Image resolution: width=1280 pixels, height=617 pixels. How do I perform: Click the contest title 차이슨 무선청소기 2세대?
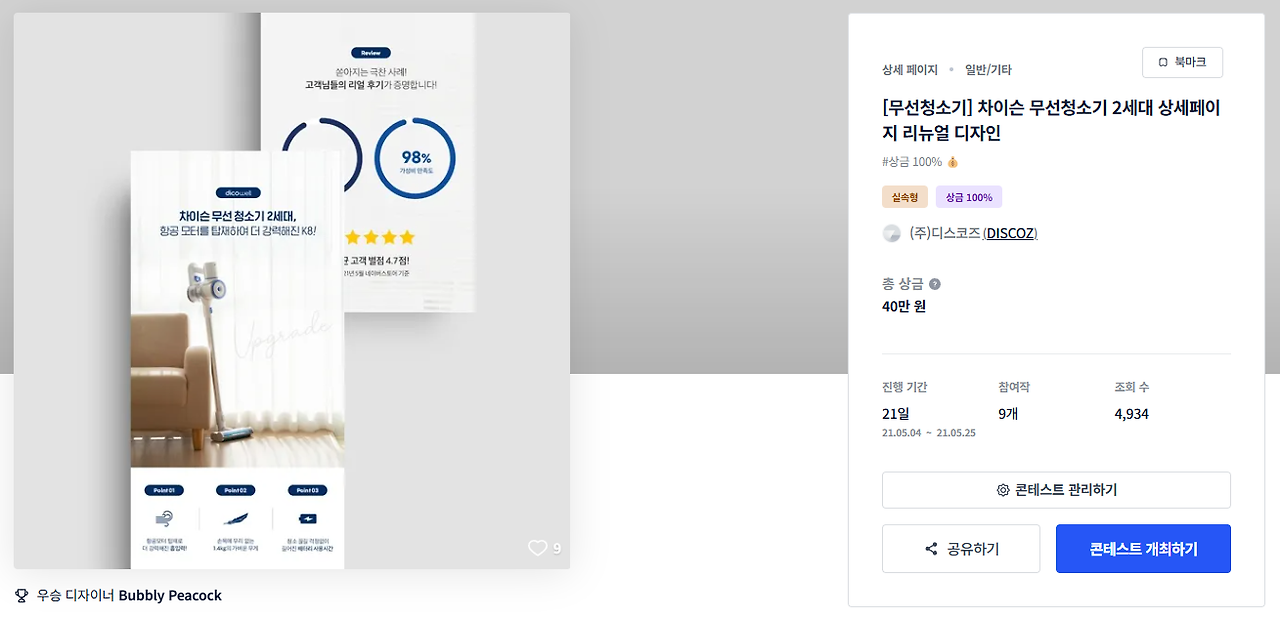(x=1051, y=120)
